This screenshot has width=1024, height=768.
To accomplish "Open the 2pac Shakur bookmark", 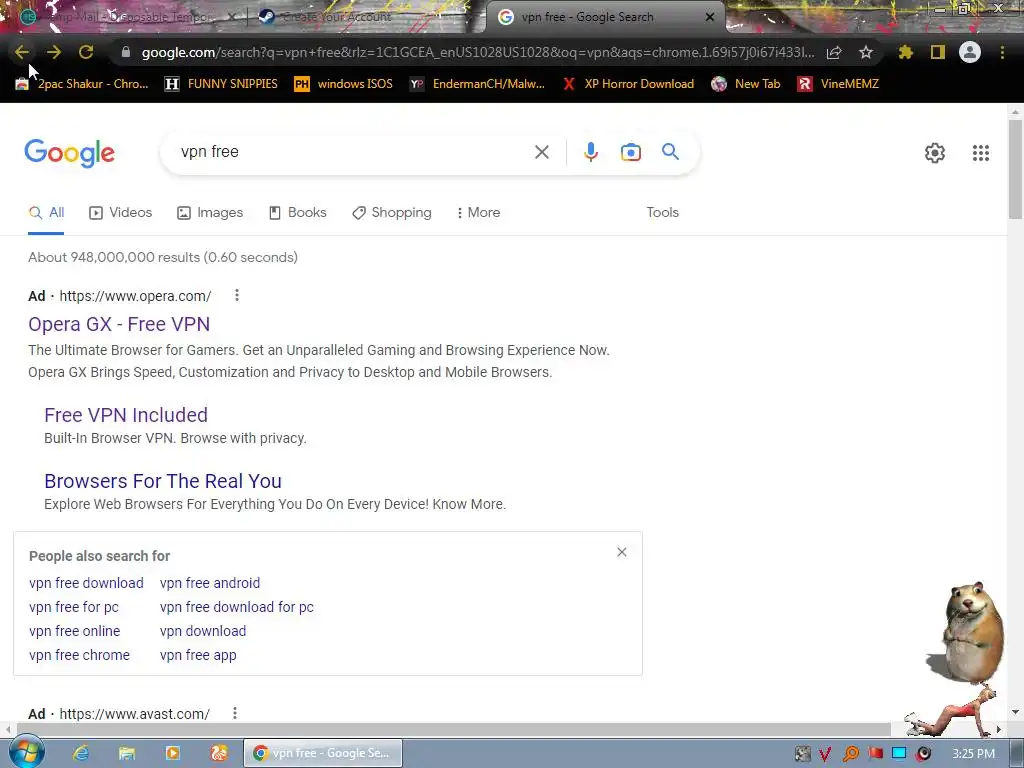I will [x=82, y=84].
